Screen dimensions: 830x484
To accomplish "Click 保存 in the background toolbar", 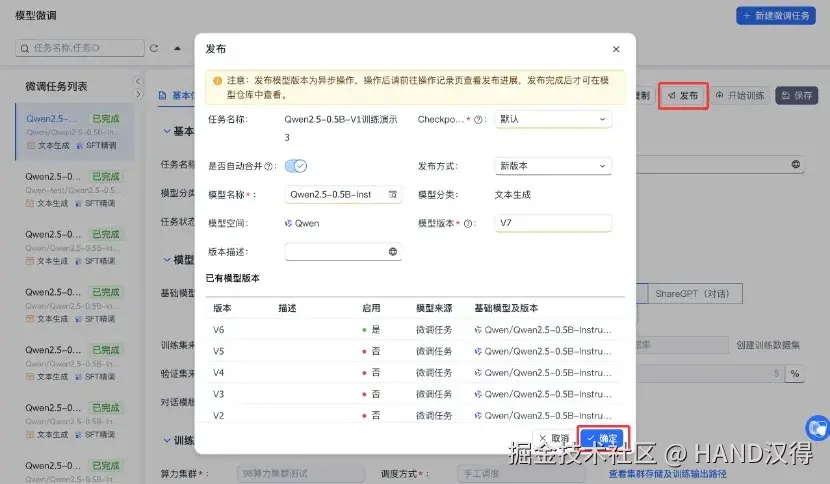I will [x=797, y=95].
